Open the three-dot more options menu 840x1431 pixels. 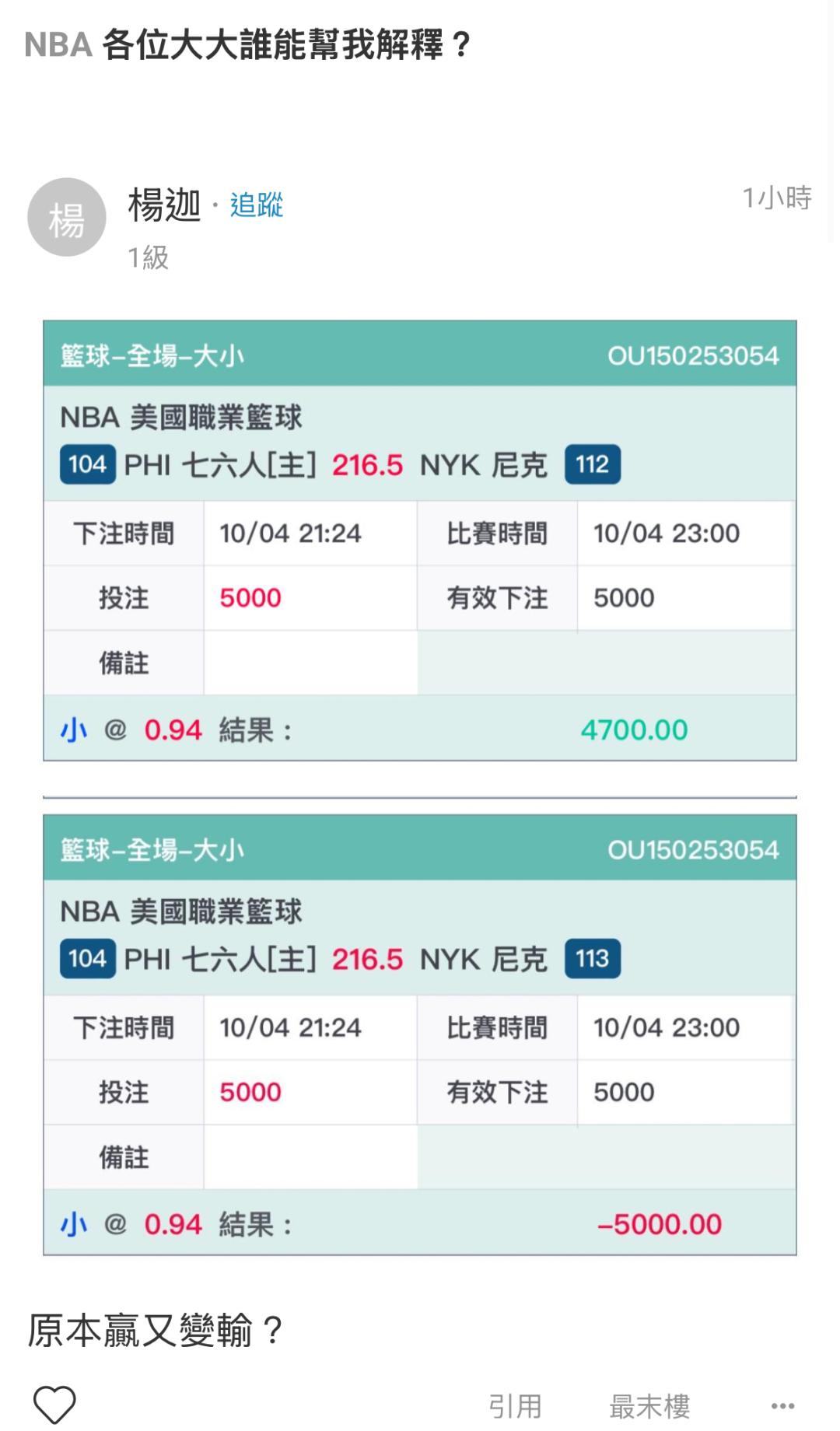click(782, 1405)
